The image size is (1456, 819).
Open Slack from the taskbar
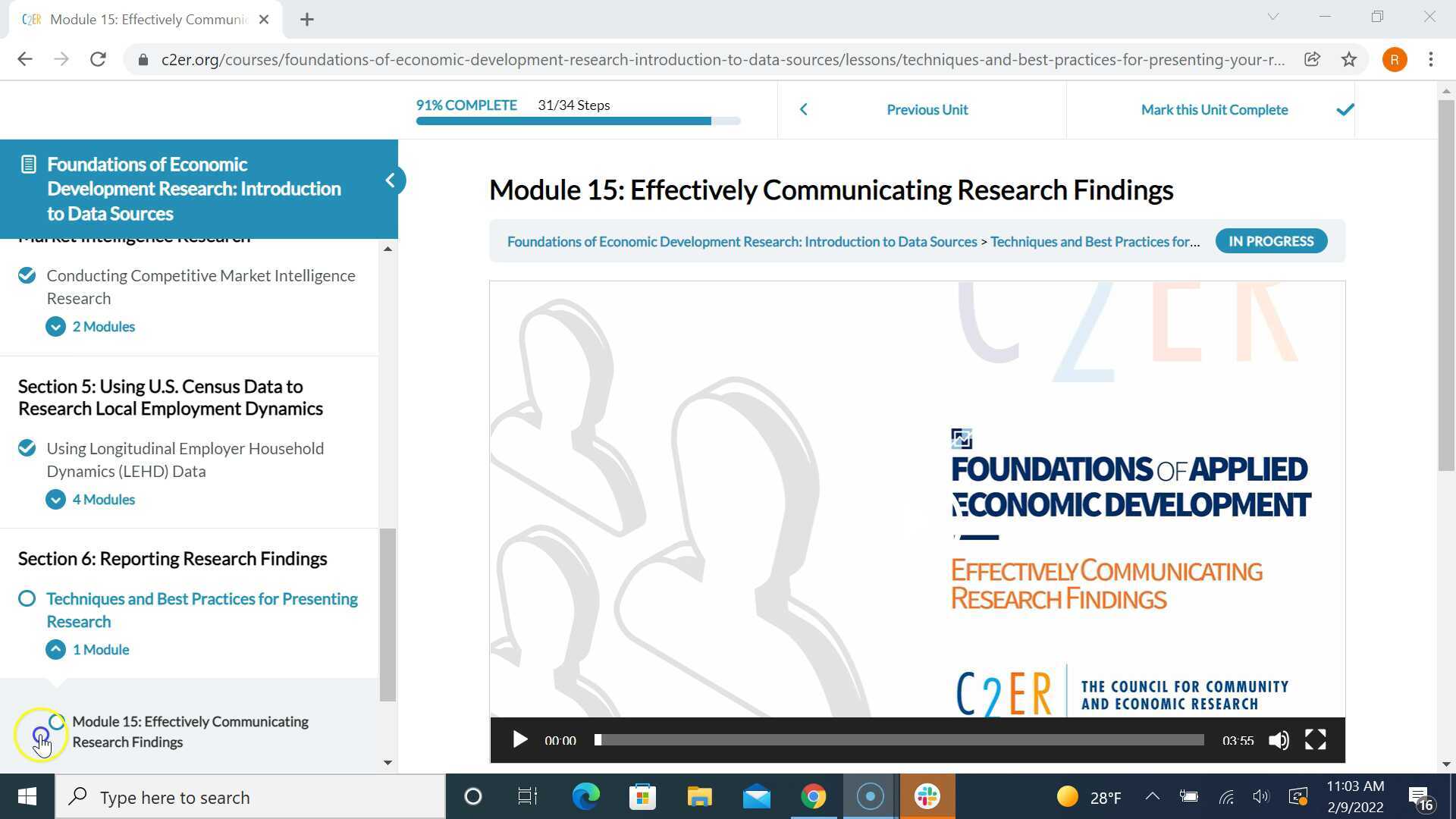(926, 796)
